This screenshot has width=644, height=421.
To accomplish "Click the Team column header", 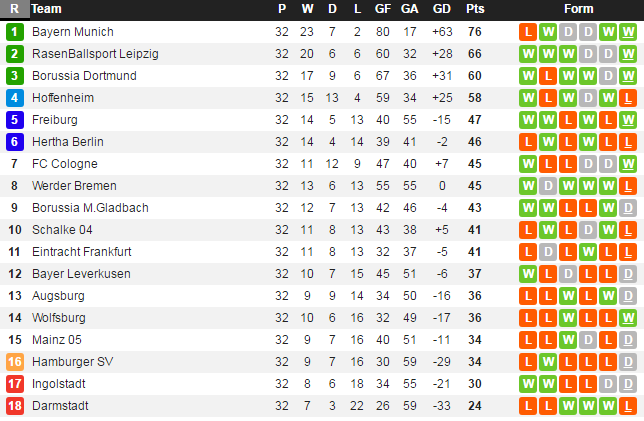I will pyautogui.click(x=47, y=9).
